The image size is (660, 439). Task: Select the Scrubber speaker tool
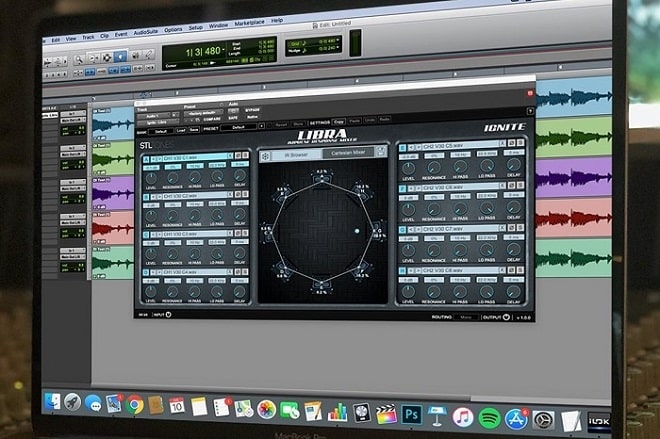(136, 55)
